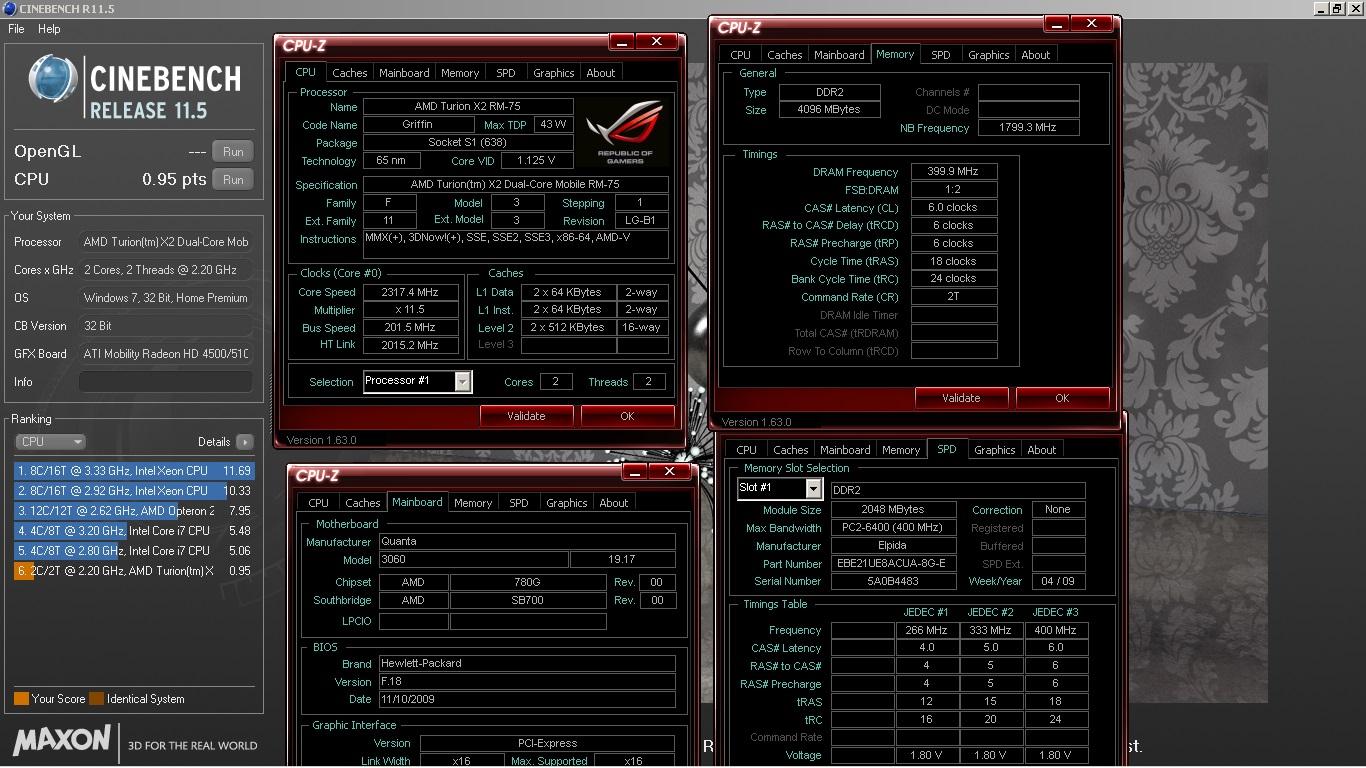
Task: Open Graphics tab in CPU-Z CPU window
Action: (x=553, y=73)
